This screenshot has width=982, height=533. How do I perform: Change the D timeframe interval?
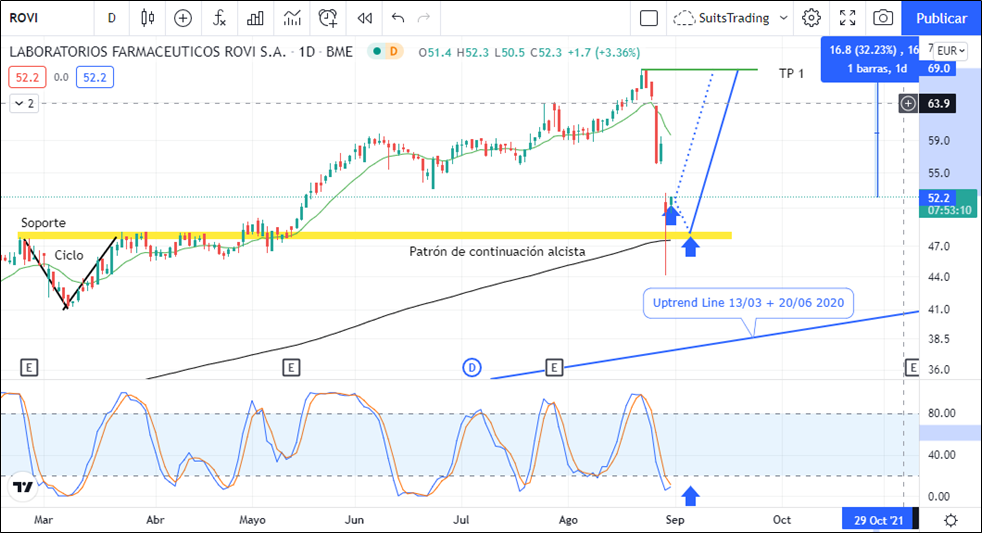coord(111,18)
